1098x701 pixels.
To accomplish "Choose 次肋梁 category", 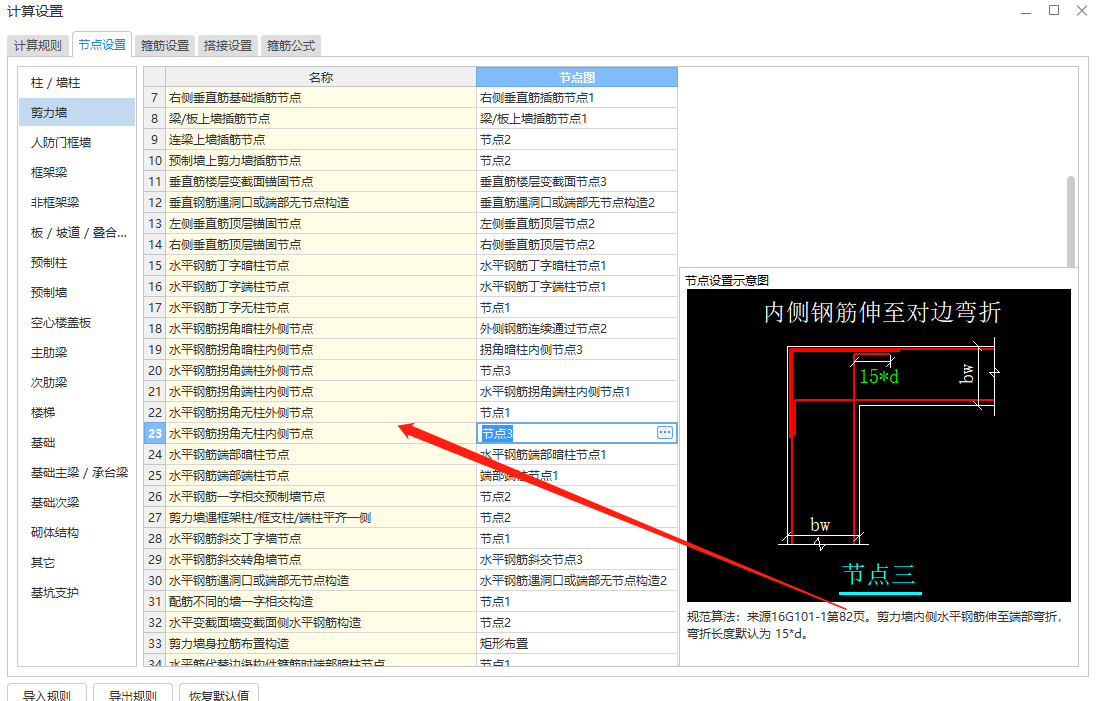I will 77,383.
